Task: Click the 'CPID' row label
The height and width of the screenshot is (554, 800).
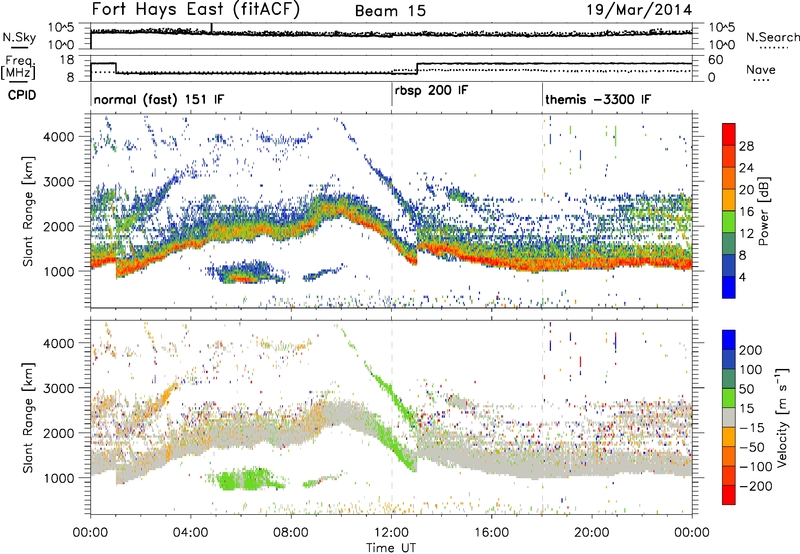Action: click(x=22, y=95)
